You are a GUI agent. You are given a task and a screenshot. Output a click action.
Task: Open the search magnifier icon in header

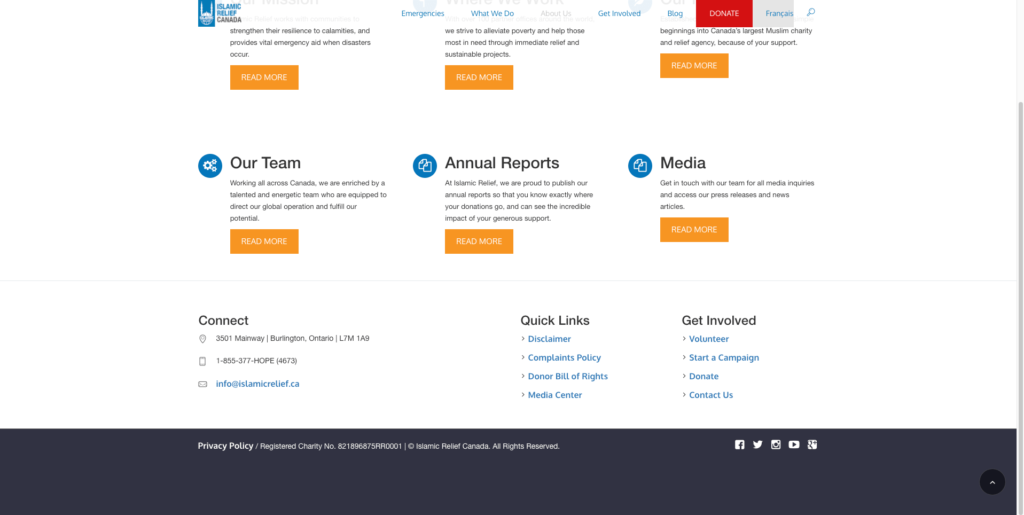click(811, 13)
